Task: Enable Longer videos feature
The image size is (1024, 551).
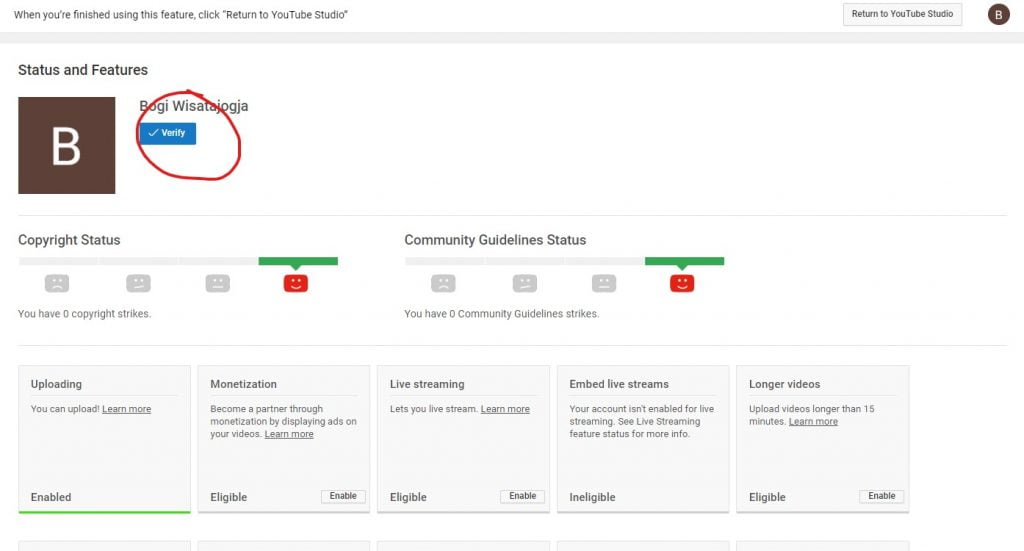Action: pos(882,496)
